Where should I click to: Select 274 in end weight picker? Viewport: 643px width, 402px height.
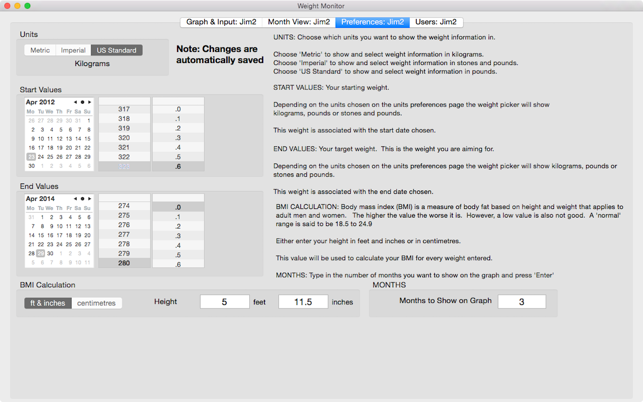[x=124, y=206]
